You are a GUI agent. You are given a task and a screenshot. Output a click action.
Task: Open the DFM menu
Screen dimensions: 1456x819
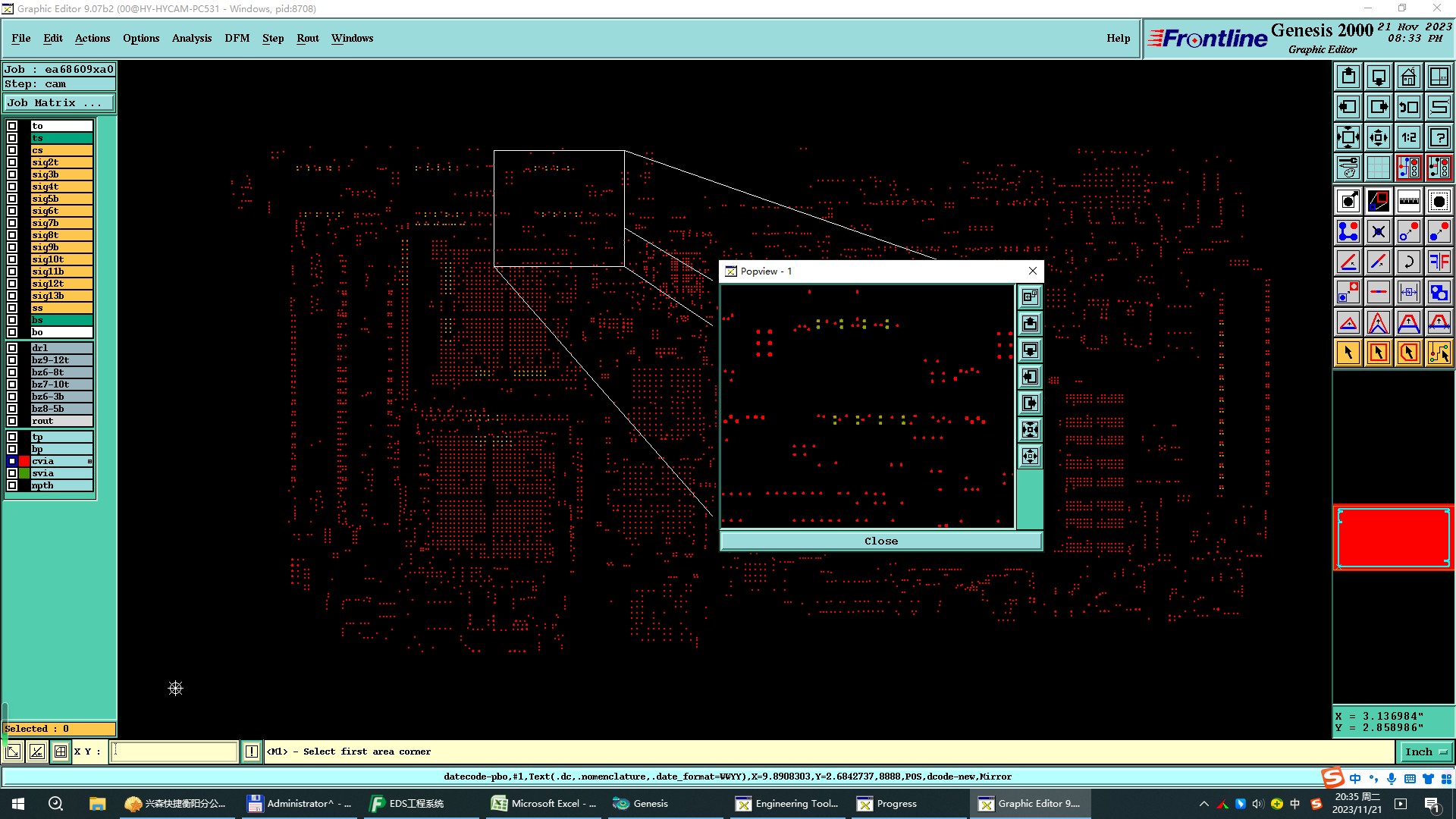[237, 38]
